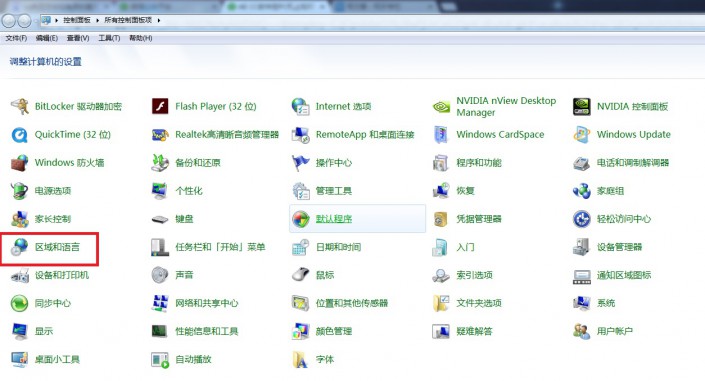Image resolution: width=705 pixels, height=381 pixels.
Task: Click the 区域和语言 globe icon
Action: (x=19, y=247)
